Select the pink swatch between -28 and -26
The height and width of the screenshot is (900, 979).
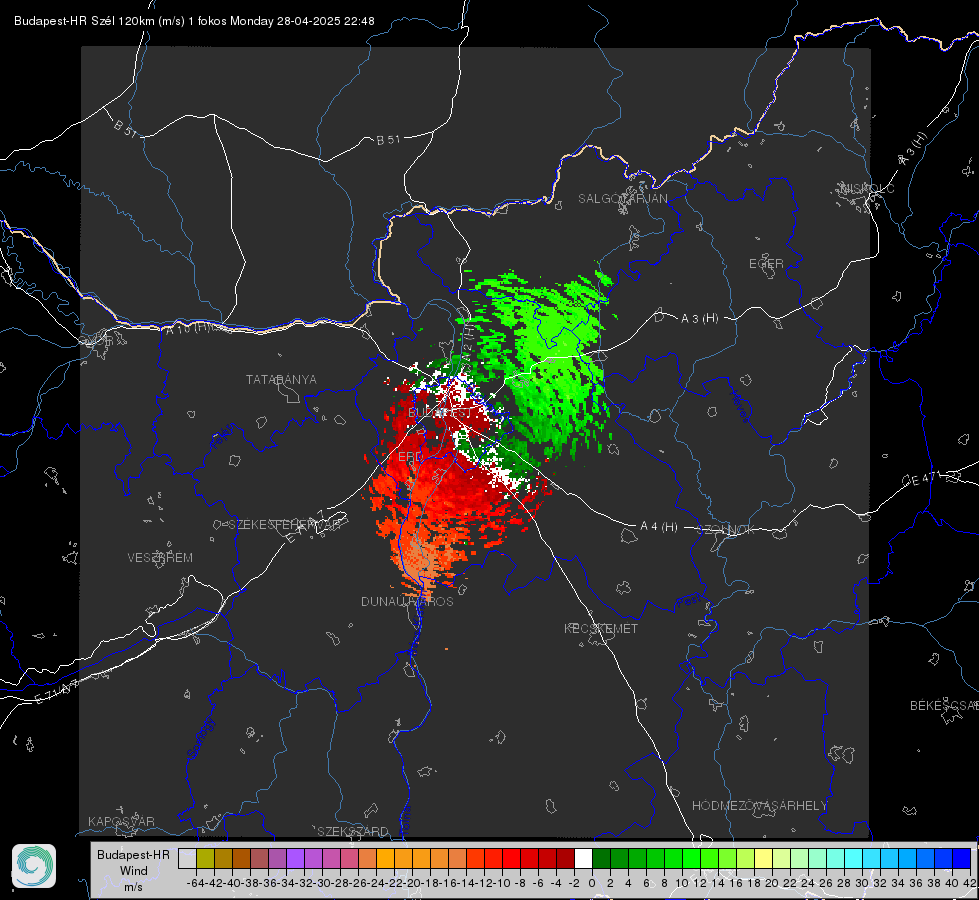tap(349, 858)
